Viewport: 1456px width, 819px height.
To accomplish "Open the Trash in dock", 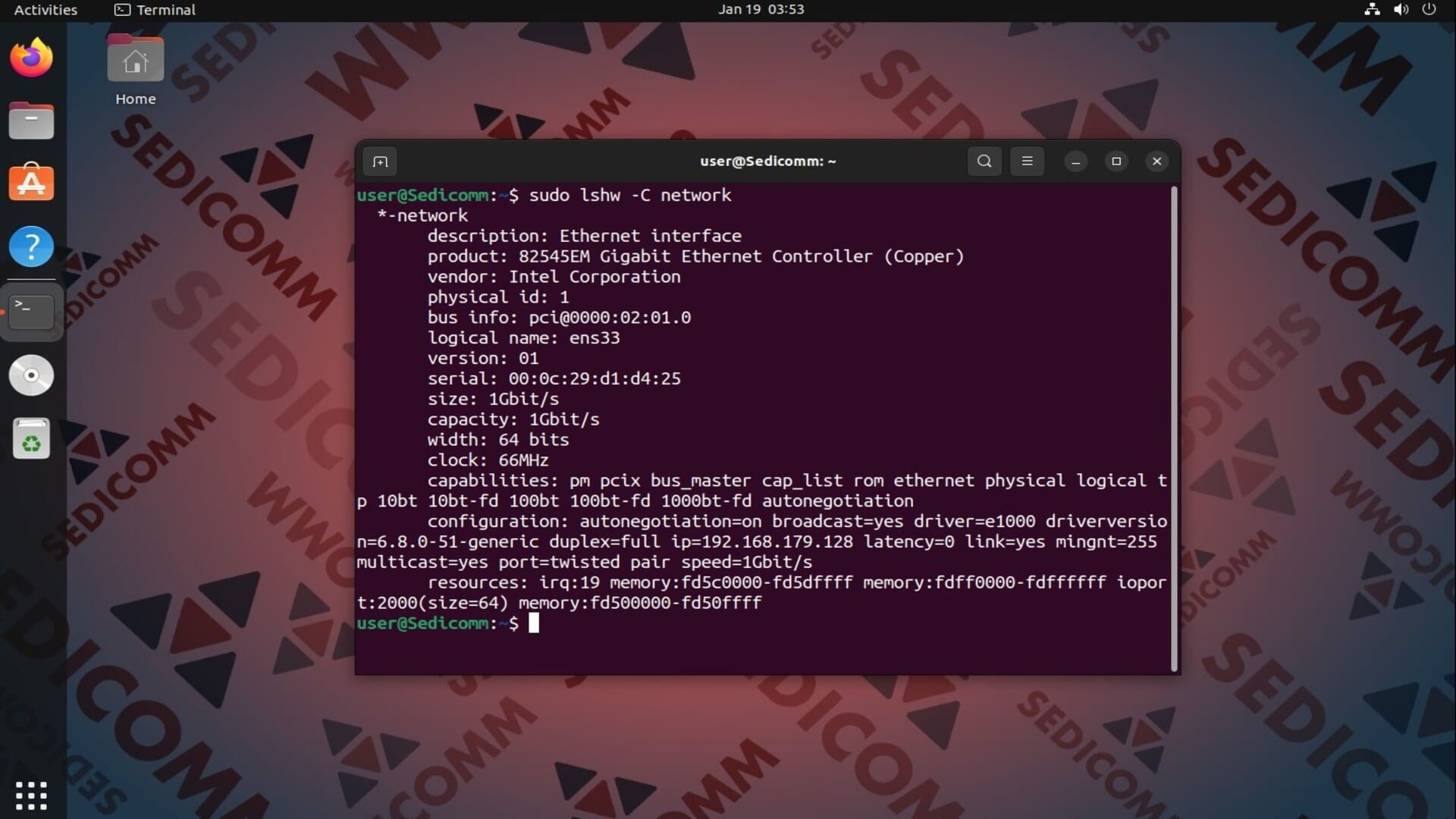I will pyautogui.click(x=31, y=438).
